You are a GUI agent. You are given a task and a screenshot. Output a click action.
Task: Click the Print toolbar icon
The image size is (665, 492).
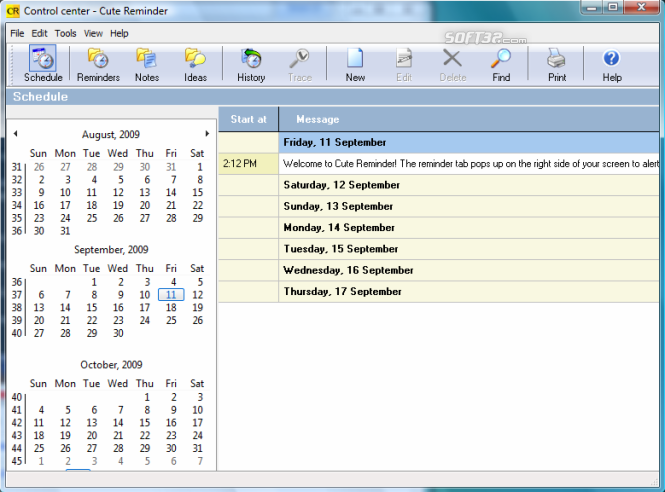point(556,64)
